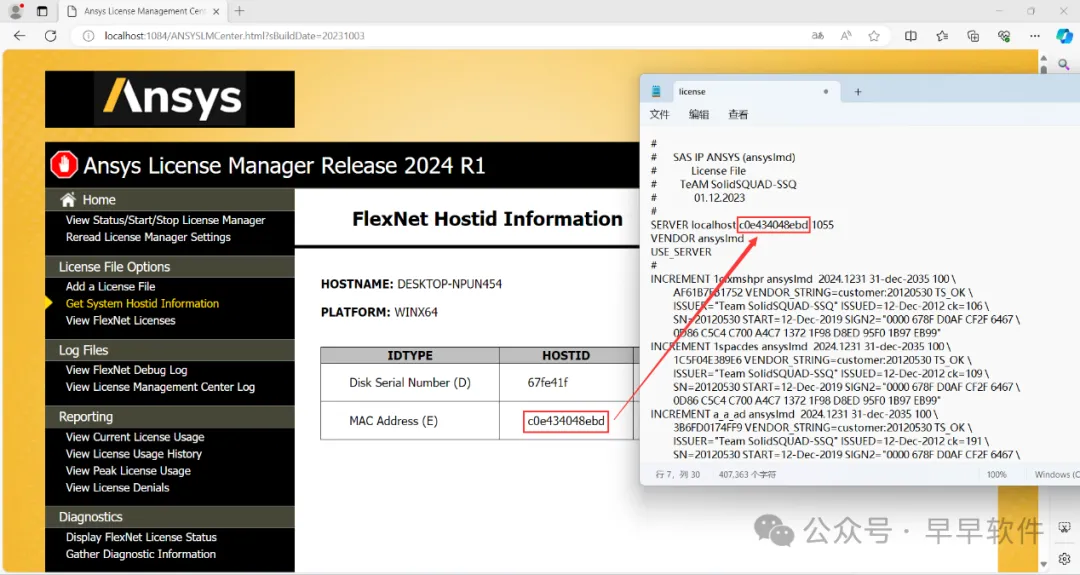Open the collections icon
The width and height of the screenshot is (1080, 575).
[x=973, y=36]
